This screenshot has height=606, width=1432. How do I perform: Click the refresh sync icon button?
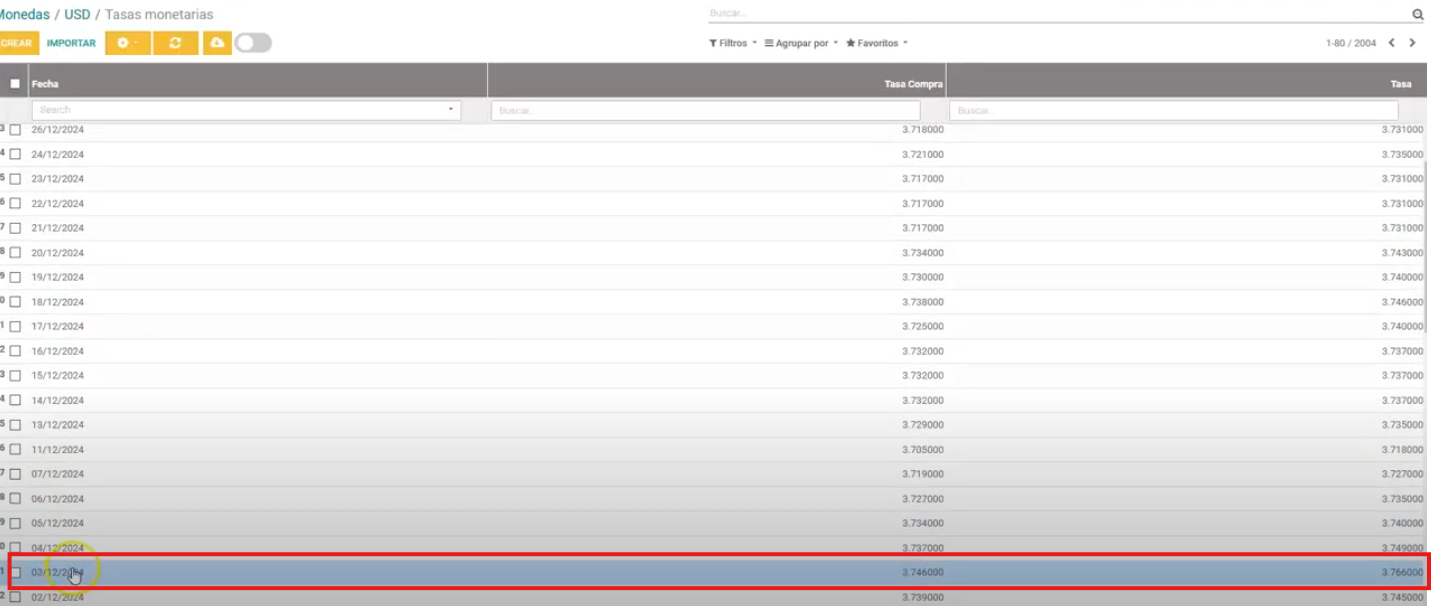point(176,43)
